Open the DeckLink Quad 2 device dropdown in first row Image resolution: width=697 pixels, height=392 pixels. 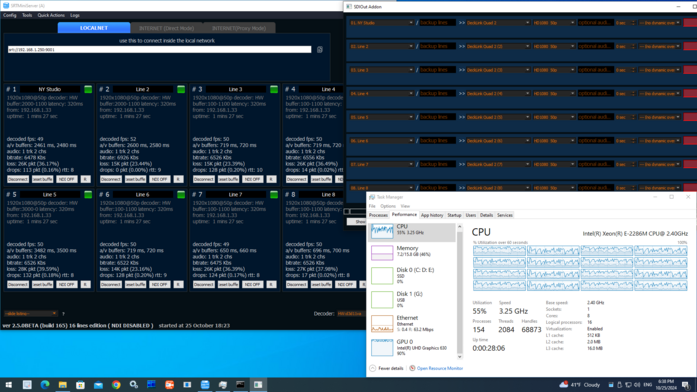[498, 23]
